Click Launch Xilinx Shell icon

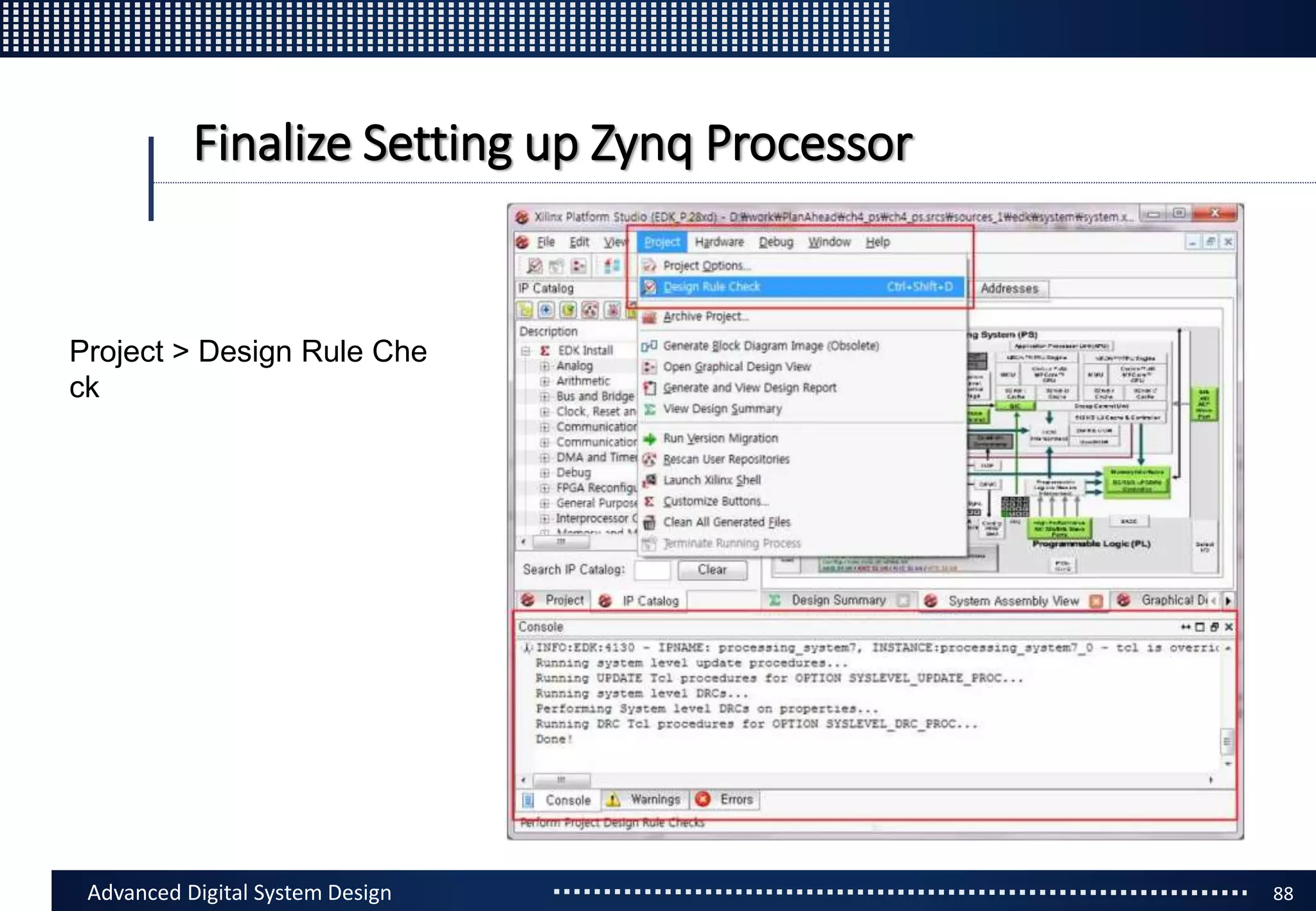tap(650, 481)
